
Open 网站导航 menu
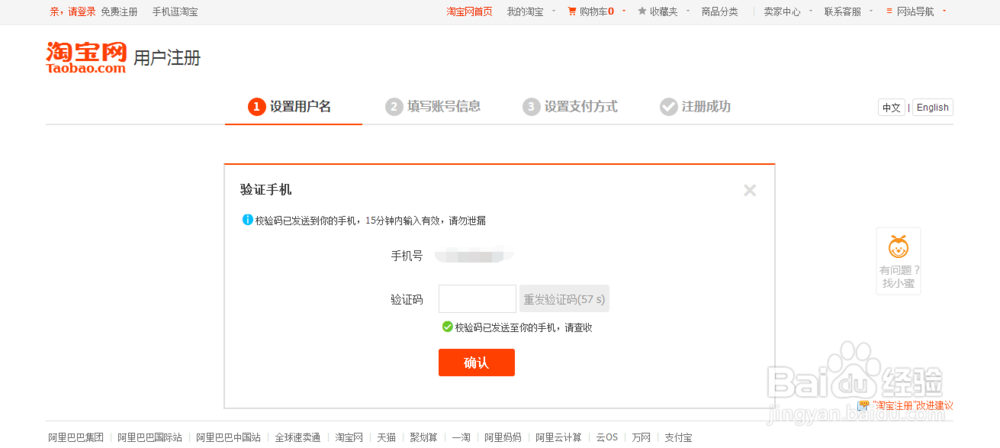pos(915,11)
